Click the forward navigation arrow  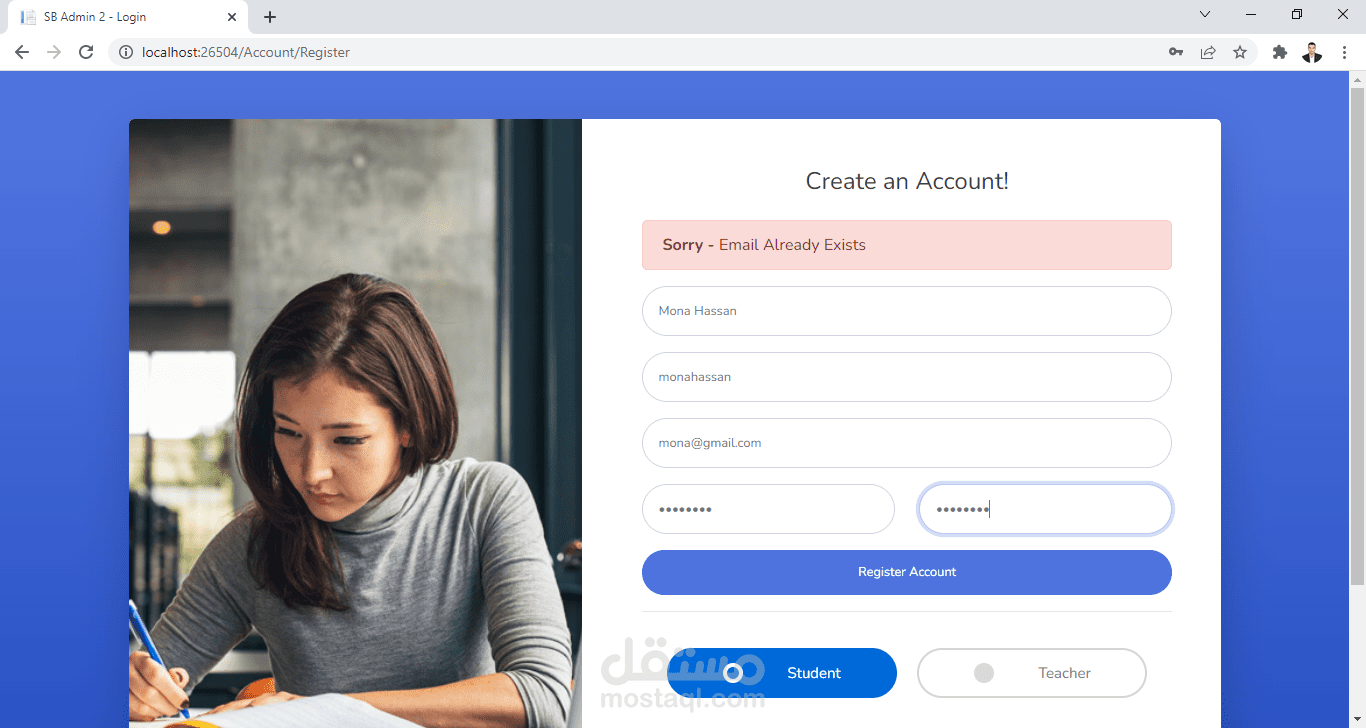click(x=54, y=52)
